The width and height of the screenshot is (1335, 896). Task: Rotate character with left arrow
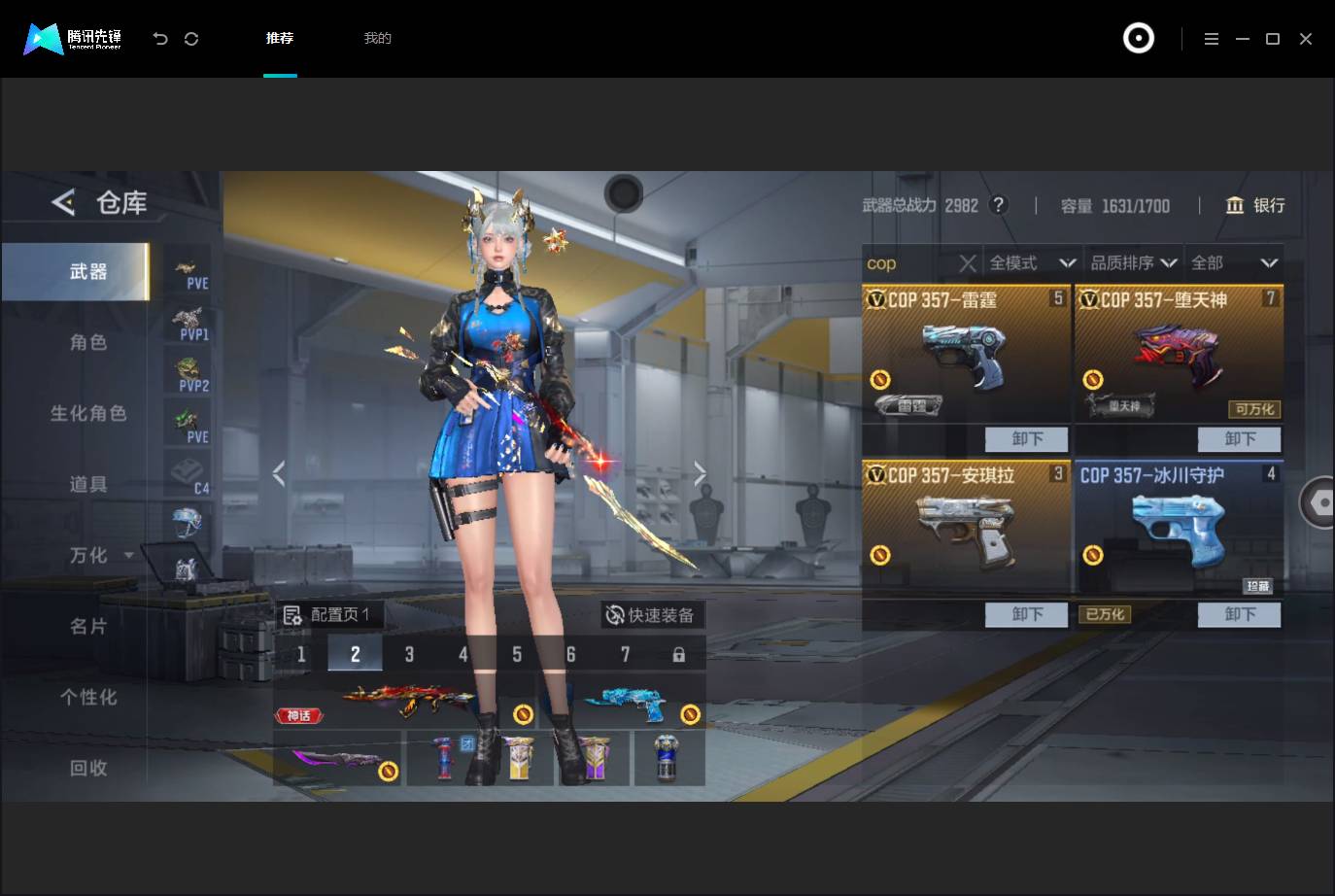coord(279,473)
